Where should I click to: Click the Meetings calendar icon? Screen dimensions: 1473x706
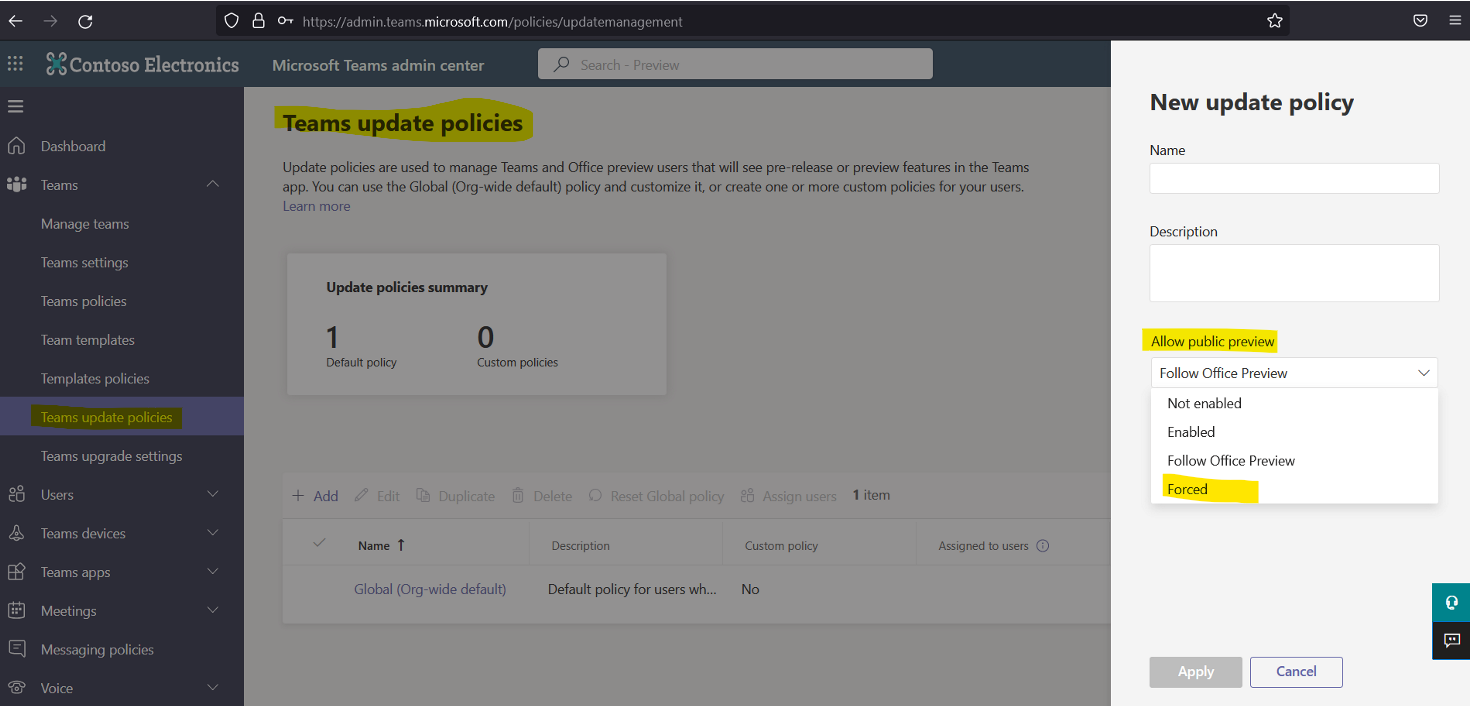point(16,610)
